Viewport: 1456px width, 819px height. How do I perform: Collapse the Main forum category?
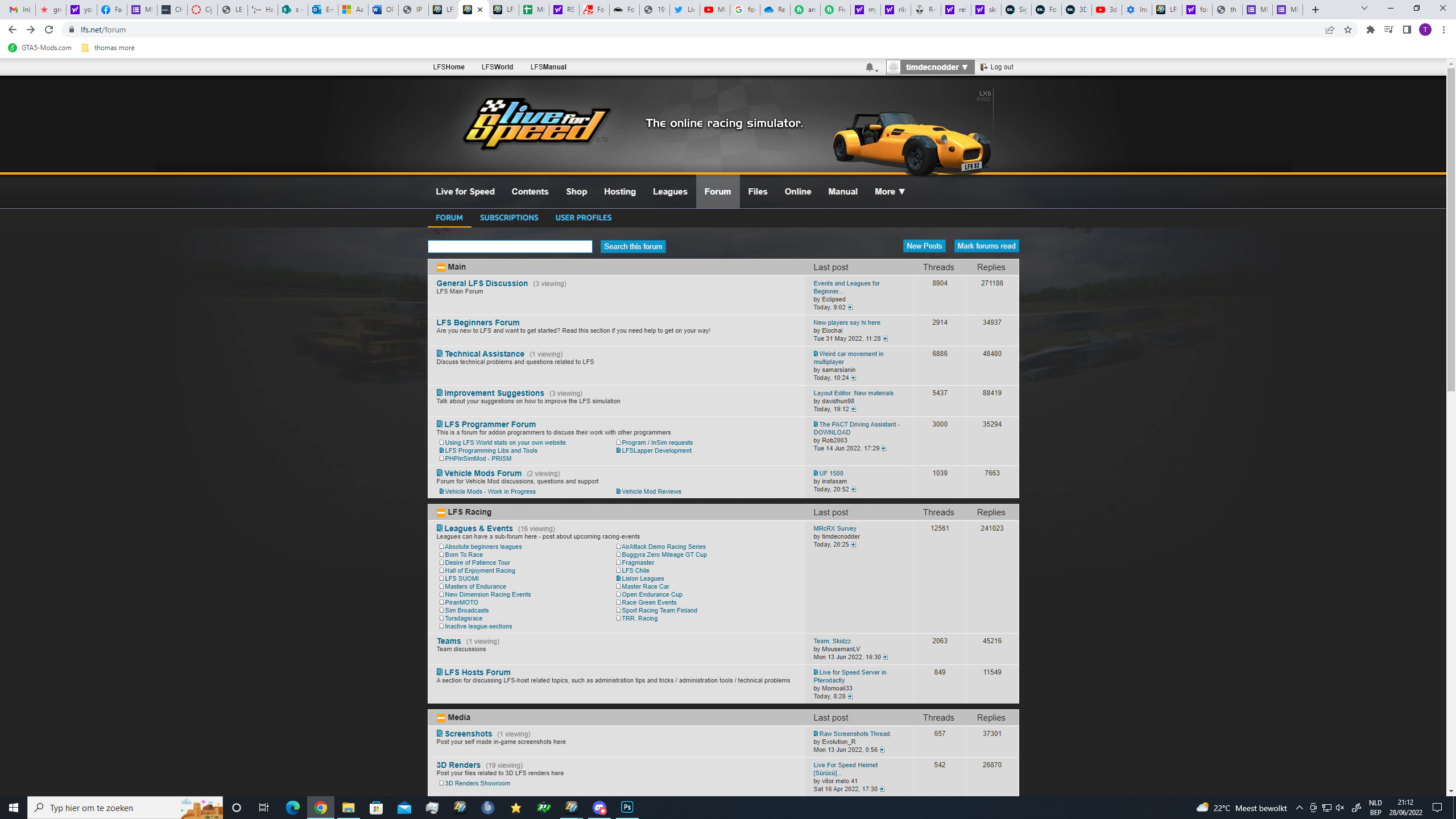point(441,267)
